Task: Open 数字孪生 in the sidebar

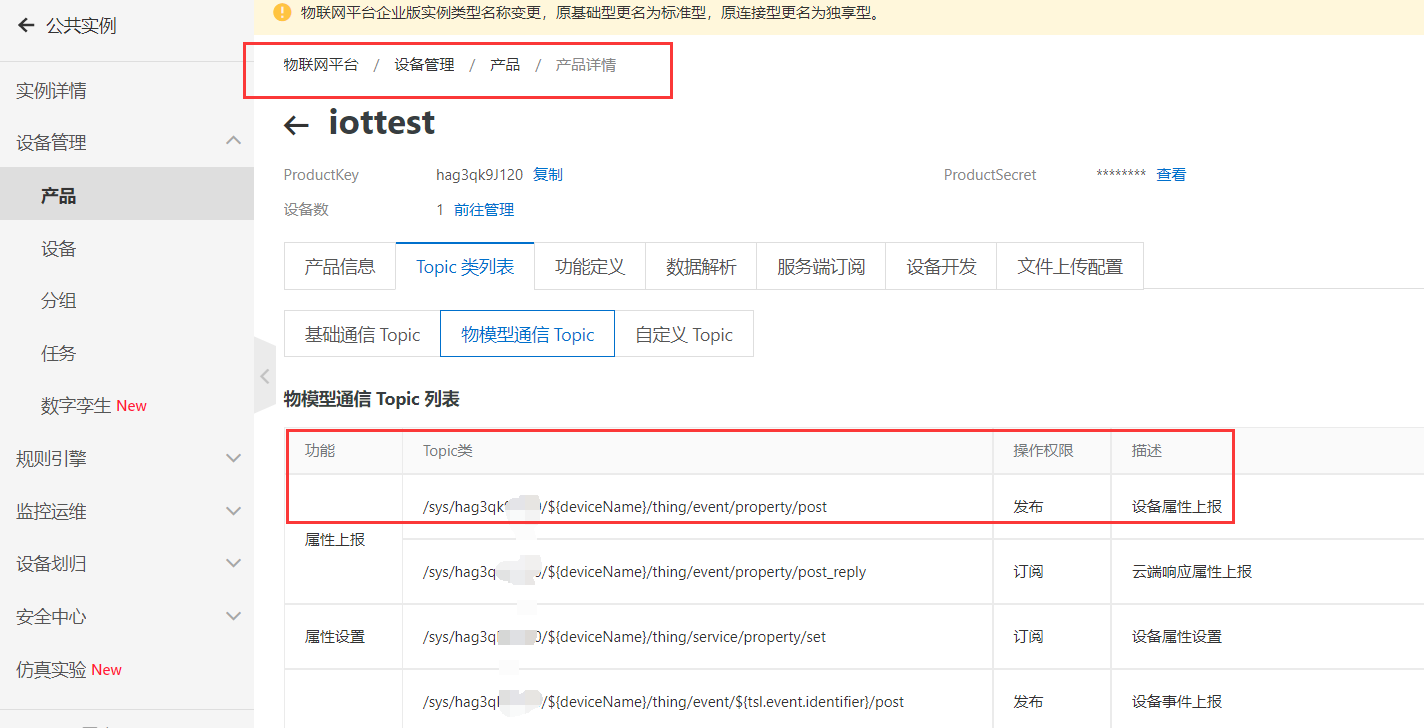Action: tap(76, 406)
